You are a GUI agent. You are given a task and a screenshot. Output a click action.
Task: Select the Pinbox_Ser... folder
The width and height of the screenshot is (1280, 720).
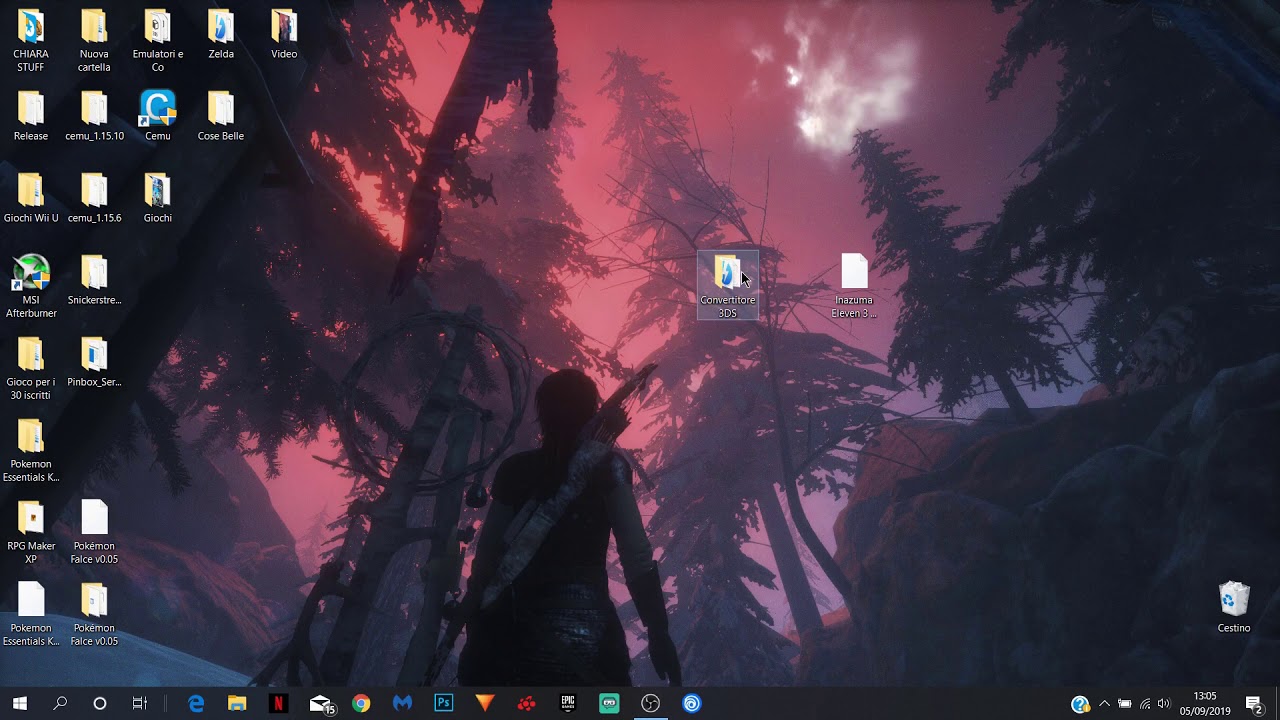94,362
